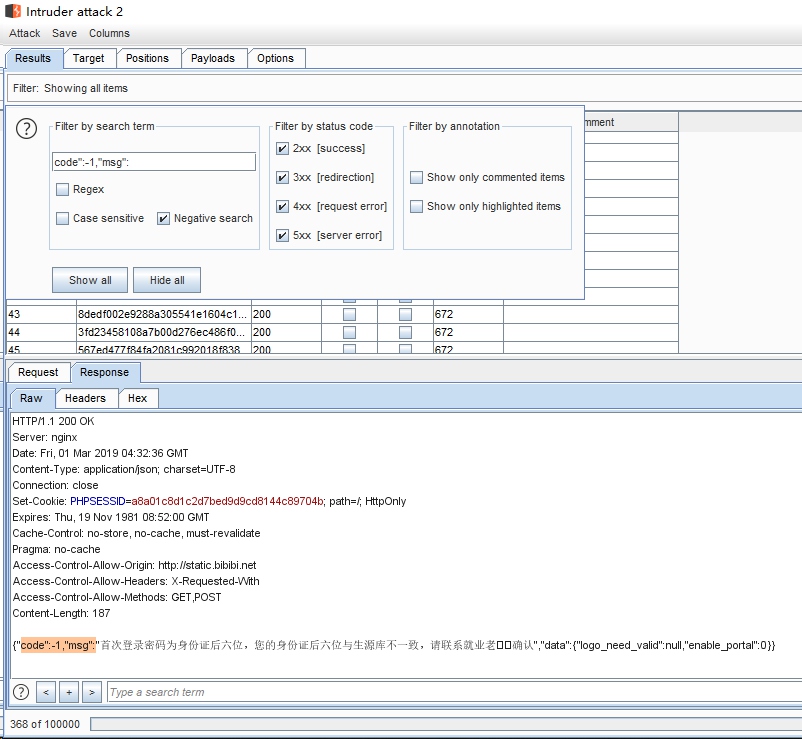
Task: Open the Save menu
Action: 64,33
